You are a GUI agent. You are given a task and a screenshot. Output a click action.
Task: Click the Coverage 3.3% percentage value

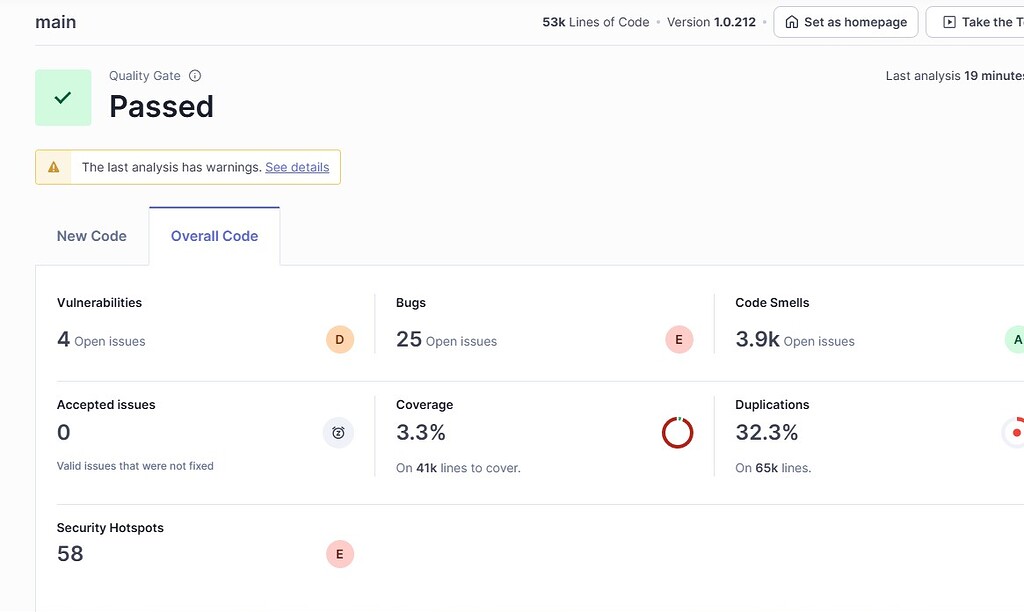click(421, 432)
